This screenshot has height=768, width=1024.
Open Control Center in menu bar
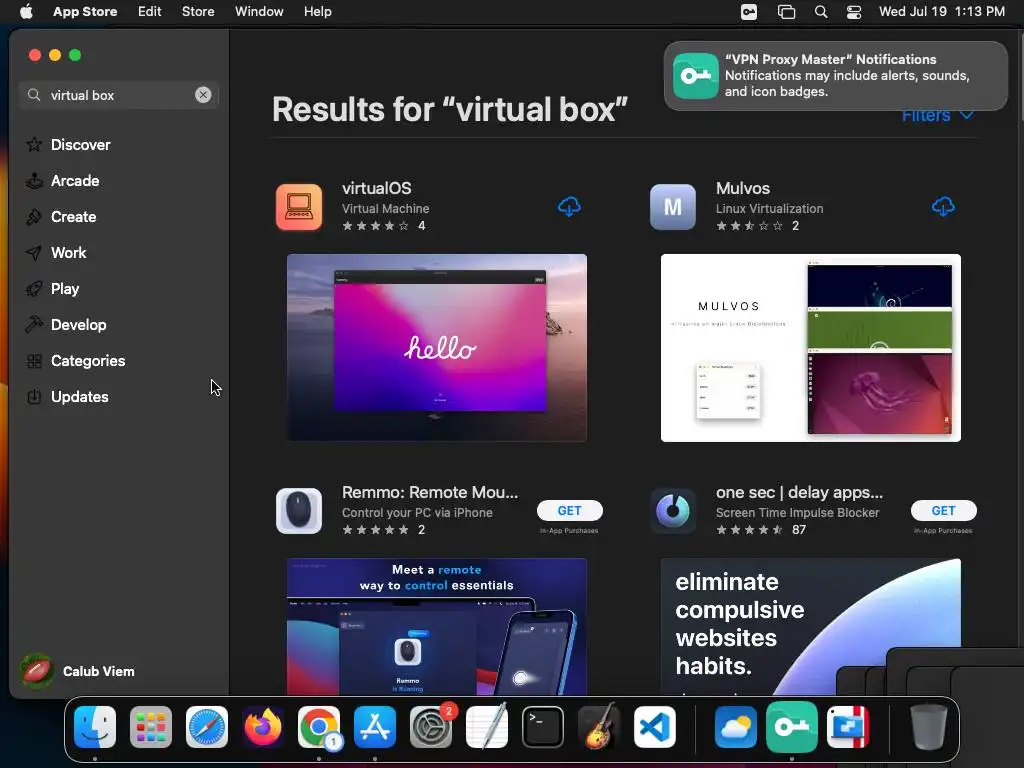tap(854, 12)
